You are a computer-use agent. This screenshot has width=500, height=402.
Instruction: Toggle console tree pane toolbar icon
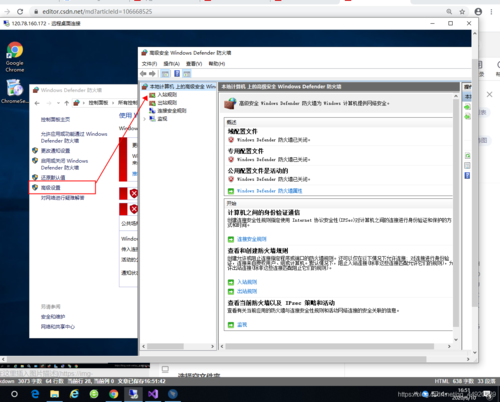(165, 74)
